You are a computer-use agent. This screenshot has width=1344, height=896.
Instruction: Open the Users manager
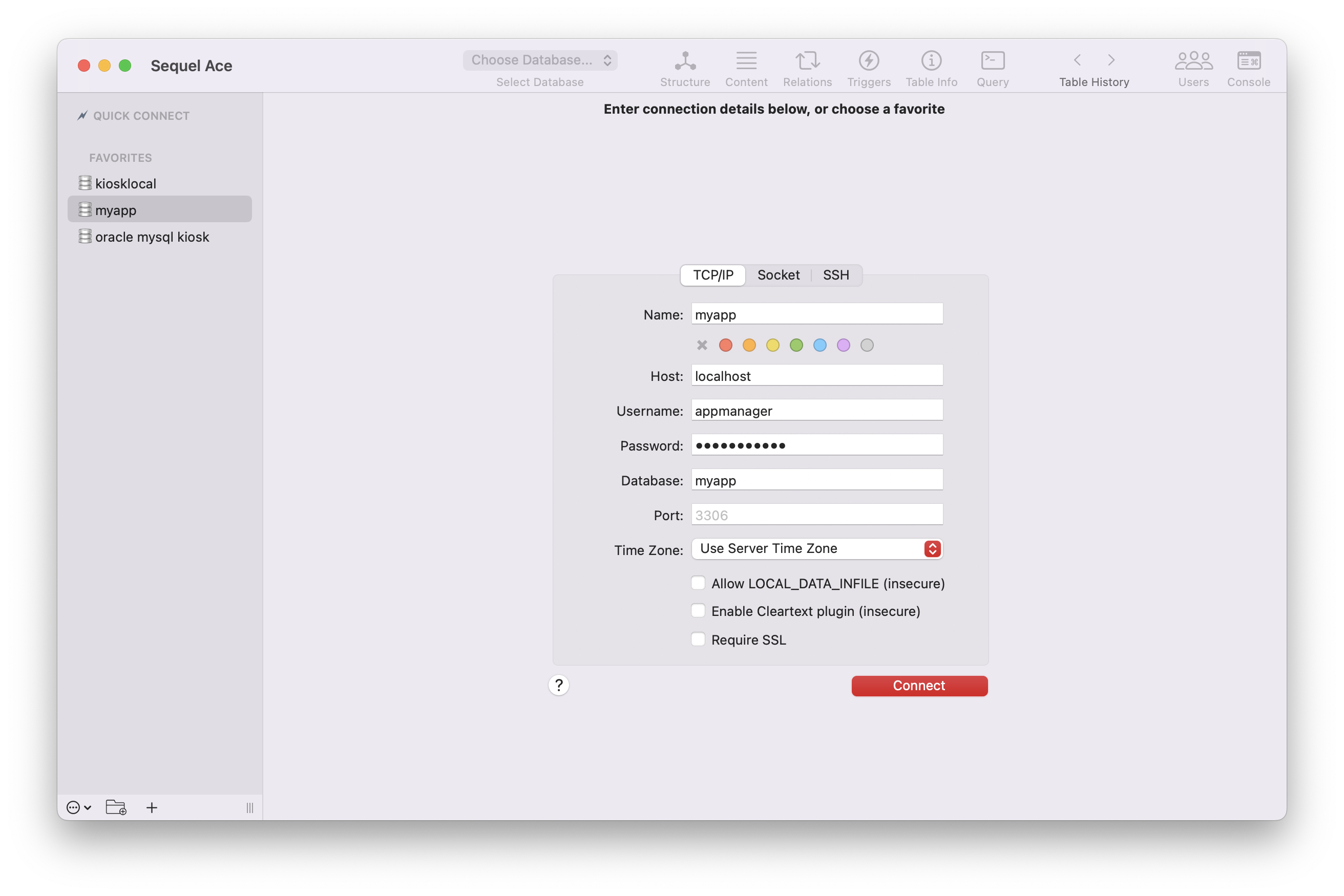coord(1193,69)
